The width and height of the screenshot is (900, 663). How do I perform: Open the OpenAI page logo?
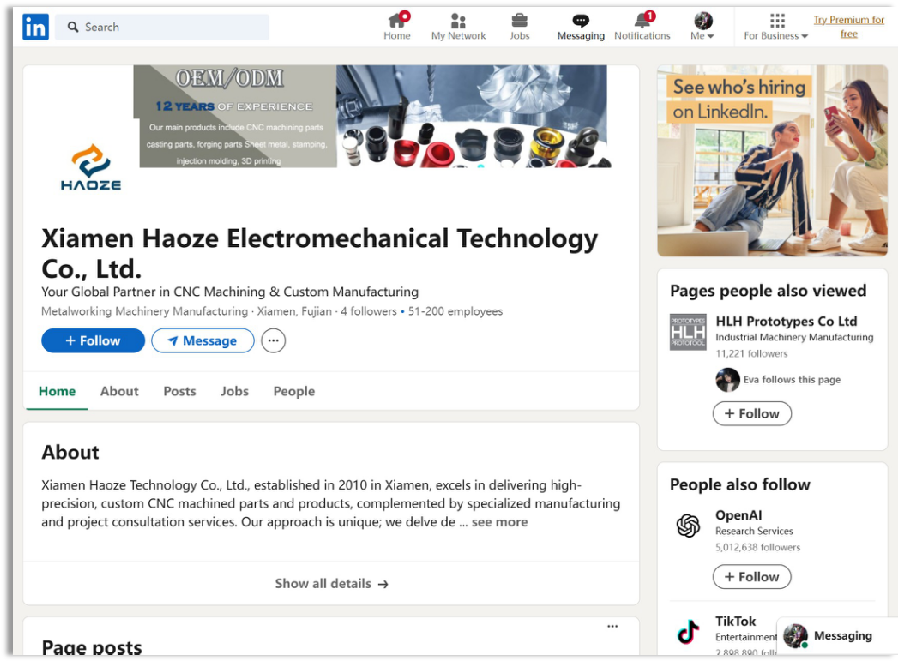[x=688, y=525]
